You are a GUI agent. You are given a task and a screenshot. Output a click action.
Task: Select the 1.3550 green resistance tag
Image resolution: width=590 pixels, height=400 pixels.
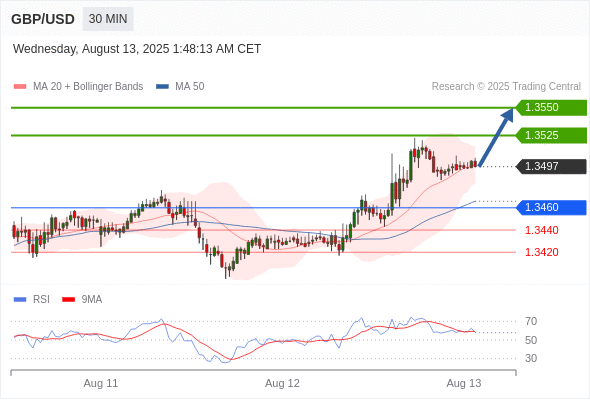tap(551, 108)
